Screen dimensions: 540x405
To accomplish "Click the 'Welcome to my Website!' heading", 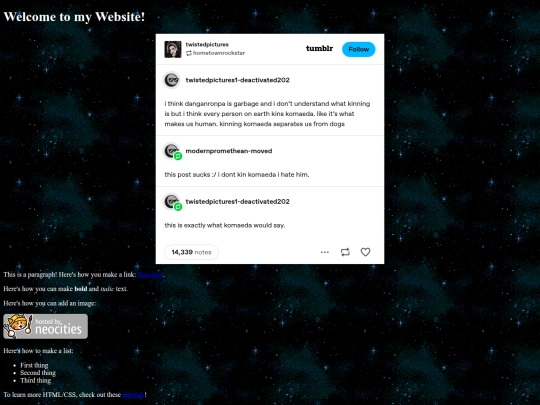I will click(x=74, y=17).
